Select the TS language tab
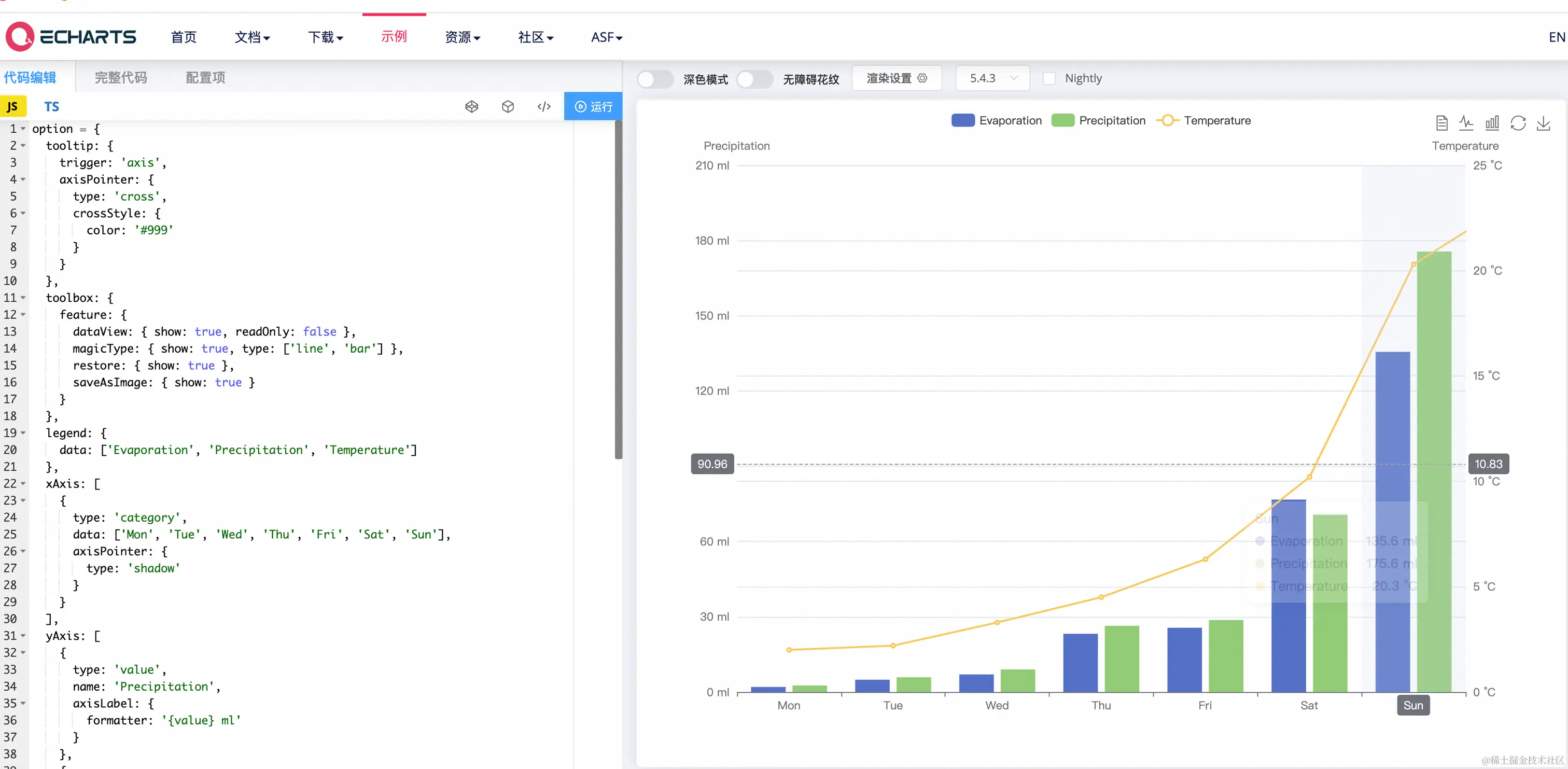 tap(52, 106)
